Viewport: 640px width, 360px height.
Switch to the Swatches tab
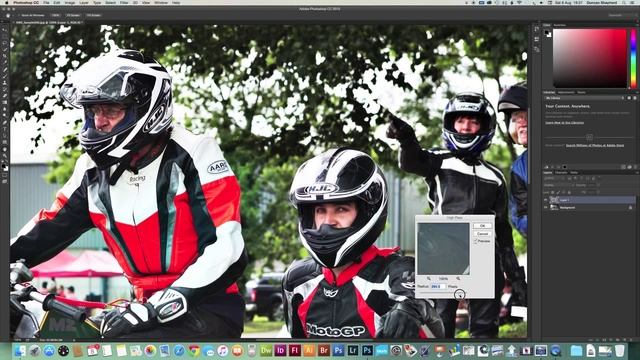(560, 25)
